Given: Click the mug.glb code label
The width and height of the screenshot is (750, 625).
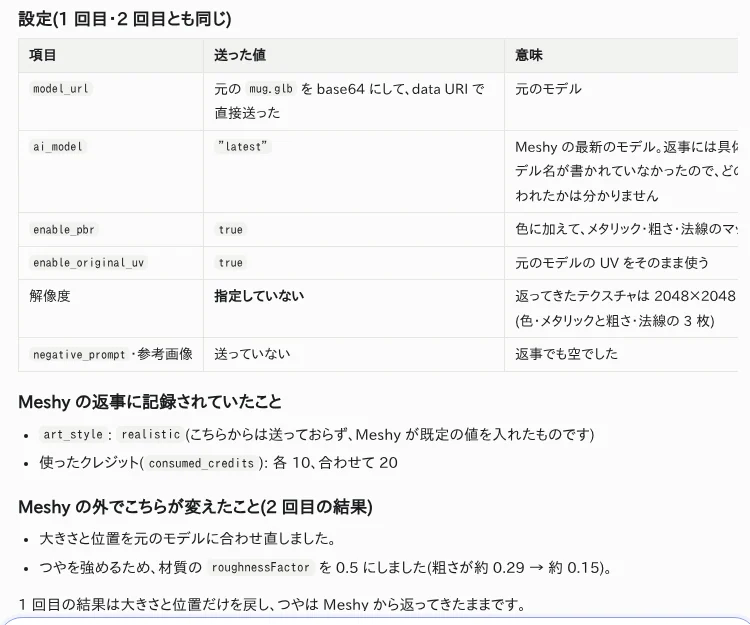Looking at the screenshot, I should [x=271, y=89].
